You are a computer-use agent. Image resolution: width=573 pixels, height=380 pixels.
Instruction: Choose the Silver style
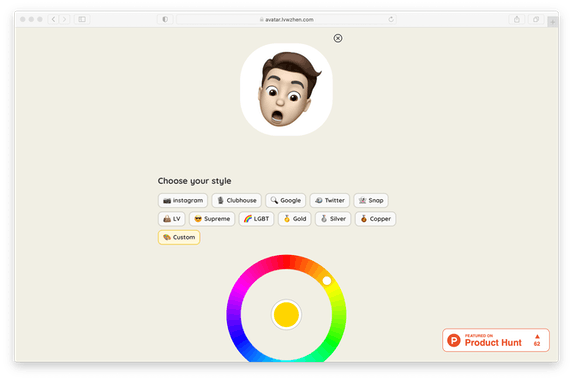point(333,218)
